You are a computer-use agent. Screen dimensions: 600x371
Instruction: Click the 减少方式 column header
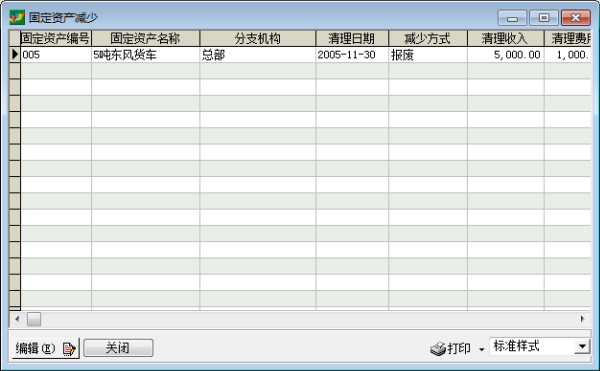(x=428, y=38)
